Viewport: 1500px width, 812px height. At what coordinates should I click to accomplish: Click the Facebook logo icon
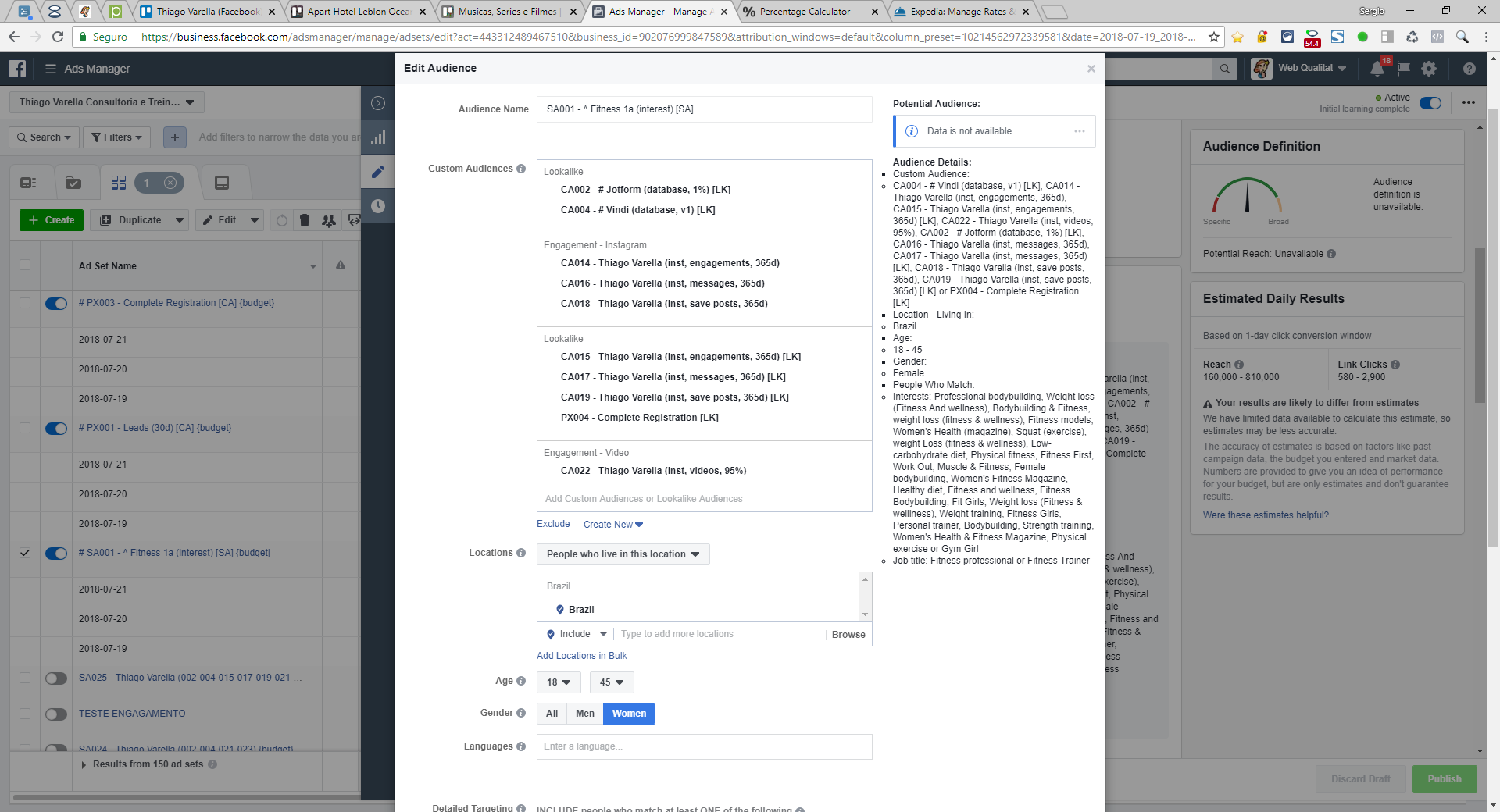coord(17,69)
